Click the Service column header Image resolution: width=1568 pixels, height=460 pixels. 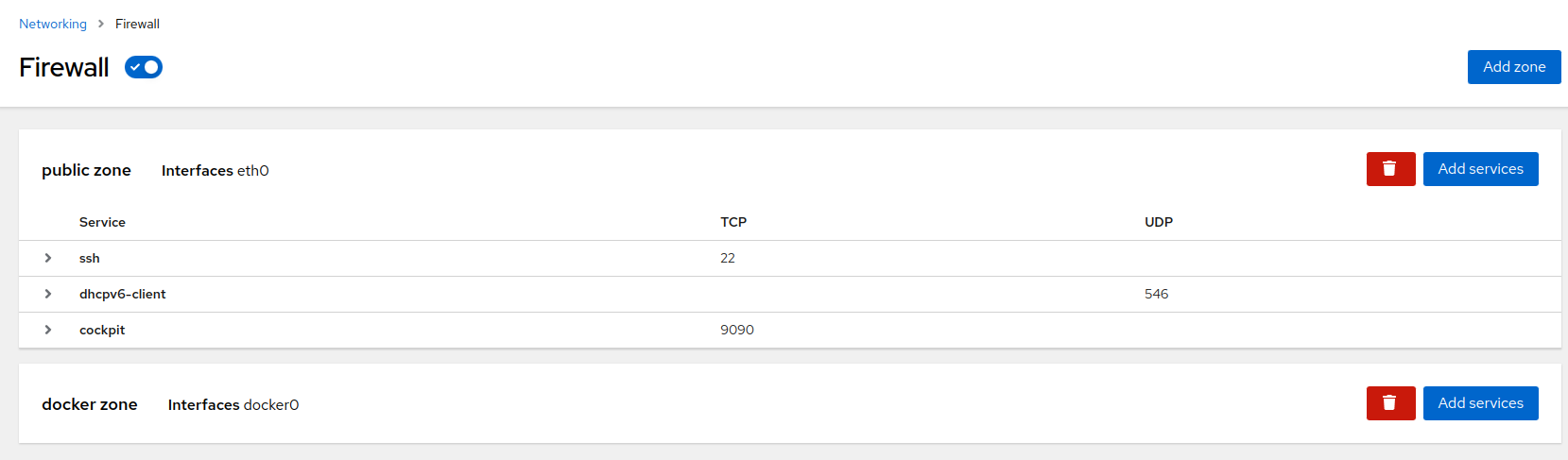click(x=102, y=222)
